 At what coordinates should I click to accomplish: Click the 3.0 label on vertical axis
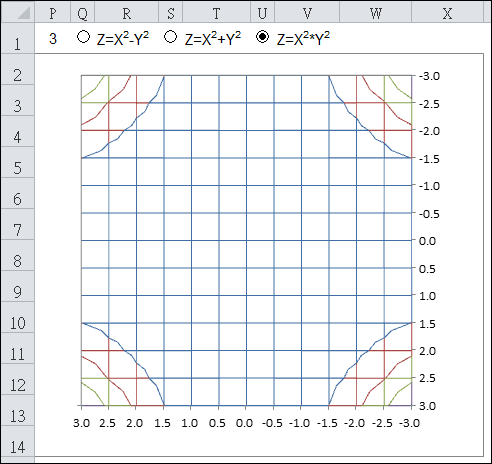click(427, 406)
